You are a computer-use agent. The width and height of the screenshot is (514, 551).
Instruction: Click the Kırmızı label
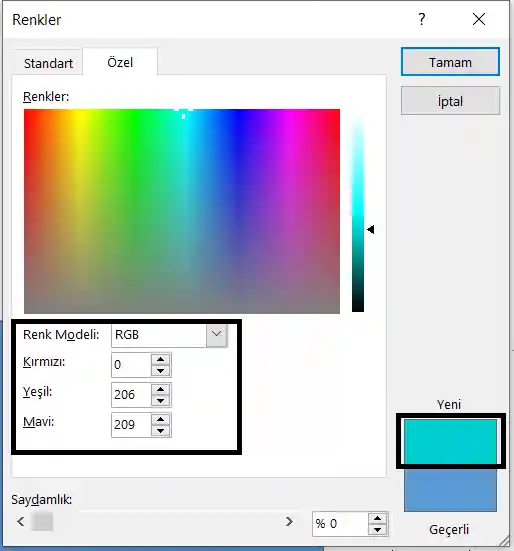(44, 362)
